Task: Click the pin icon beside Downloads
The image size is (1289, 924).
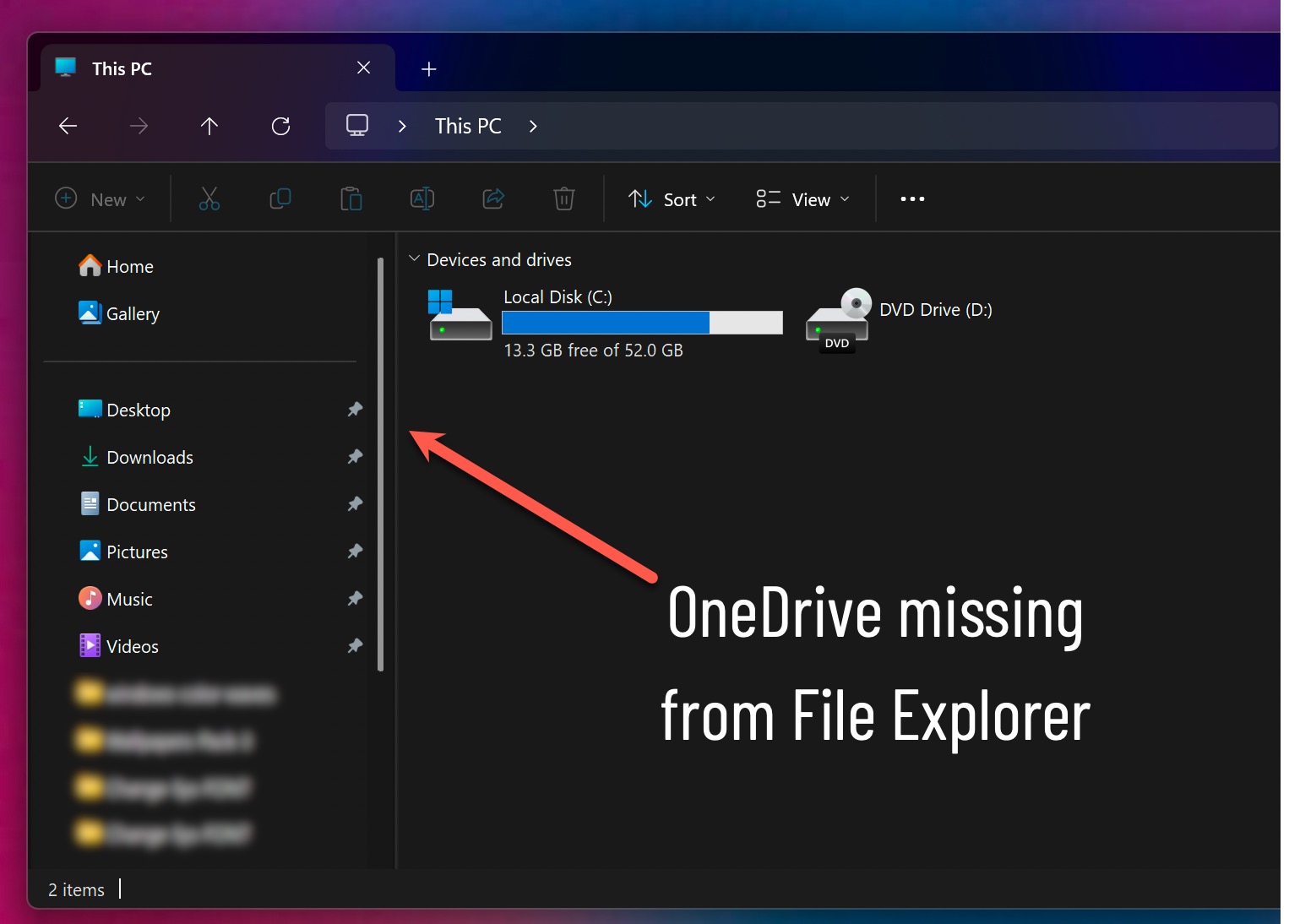Action: point(356,457)
